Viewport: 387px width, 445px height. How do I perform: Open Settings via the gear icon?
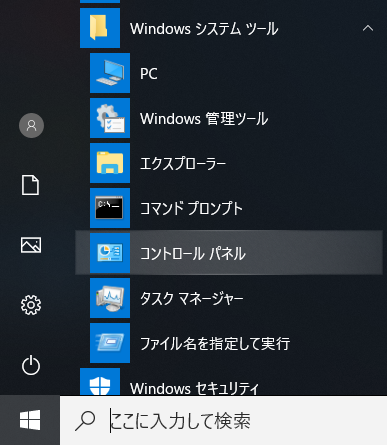(x=31, y=305)
